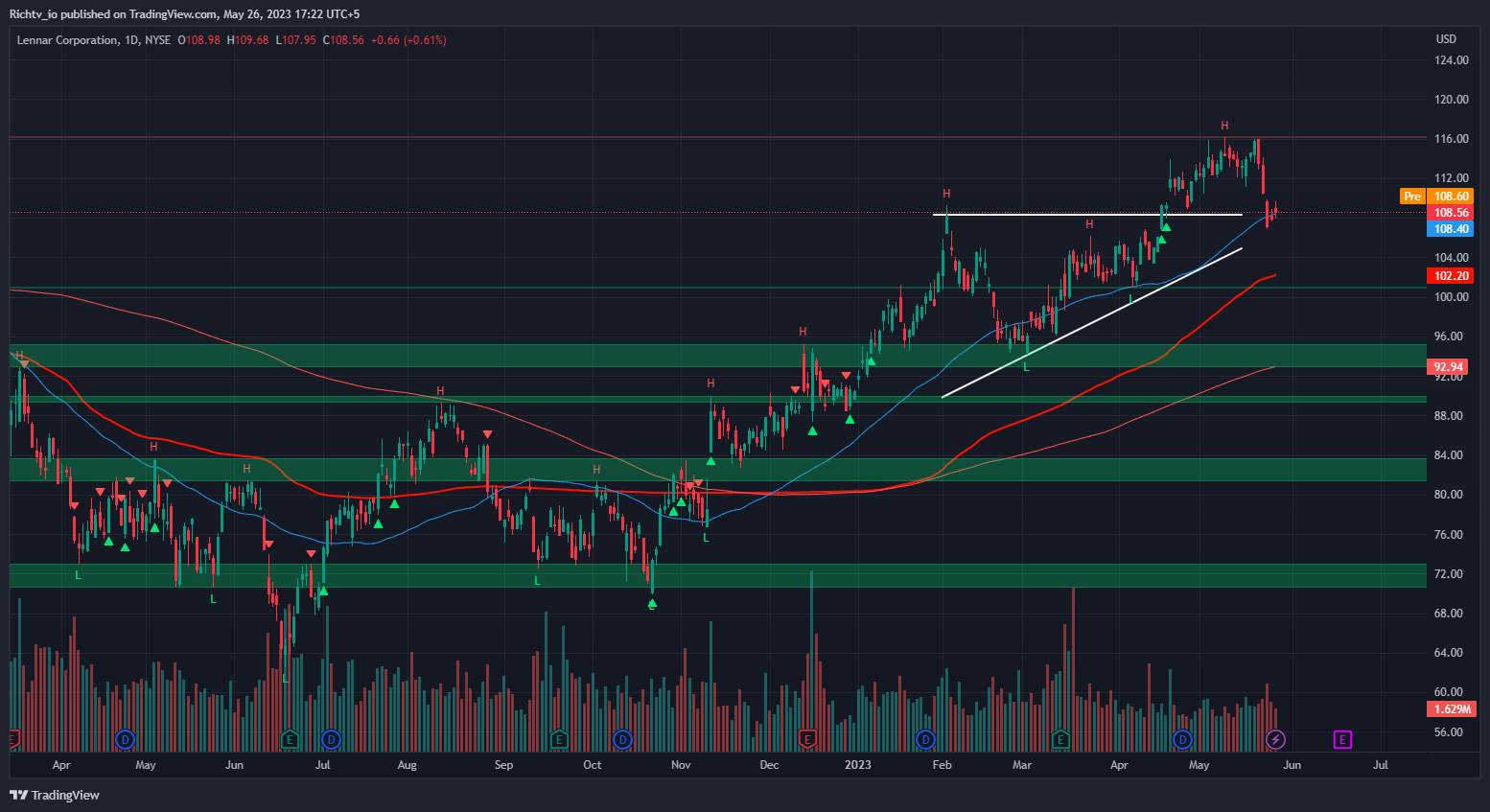Click the earnings E marker in late June 2022

coord(291,739)
